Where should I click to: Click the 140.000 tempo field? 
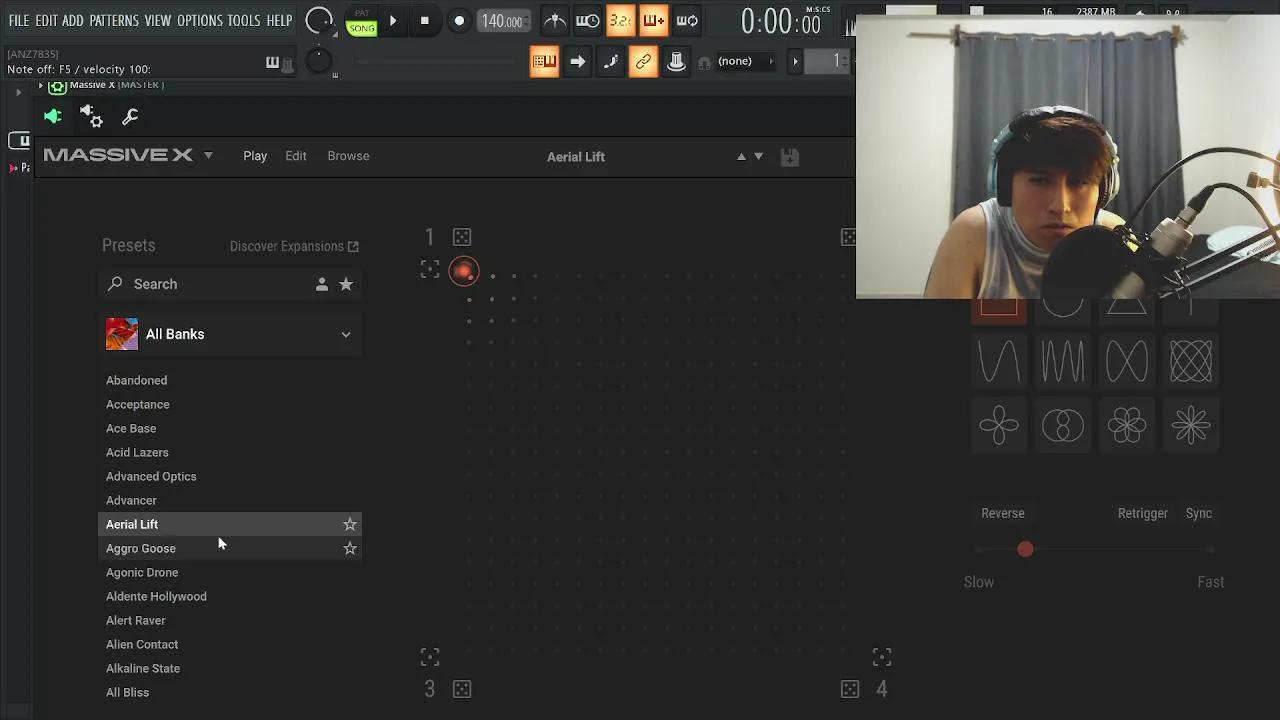(x=503, y=21)
